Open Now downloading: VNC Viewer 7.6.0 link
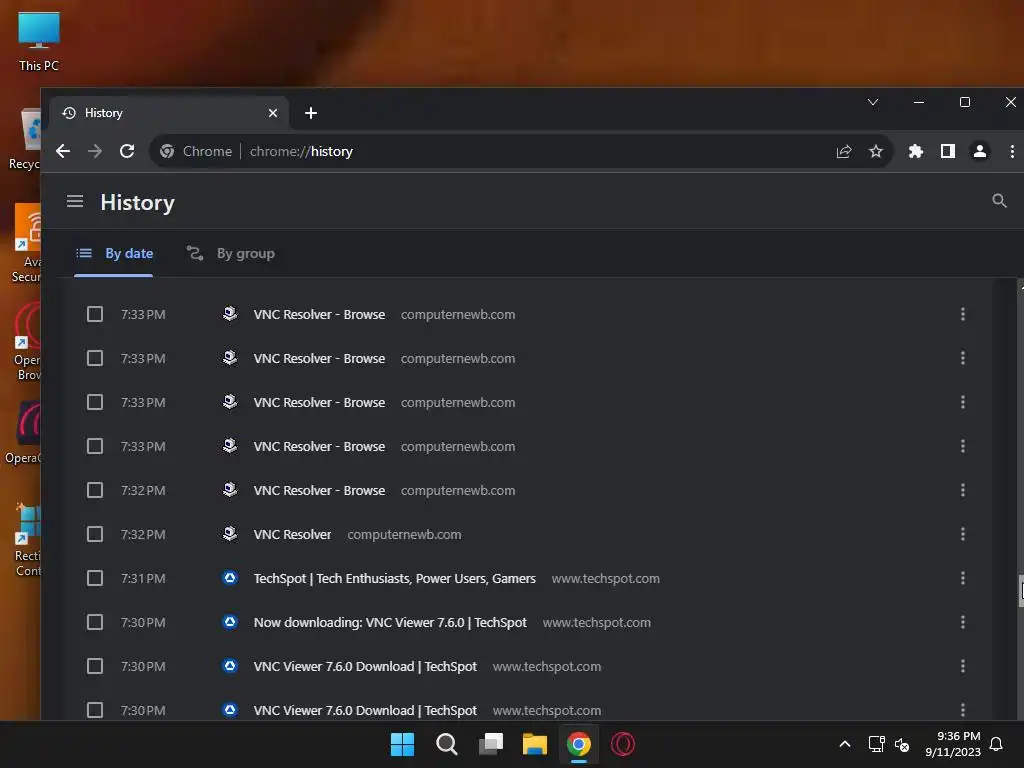This screenshot has height=768, width=1024. pos(390,622)
